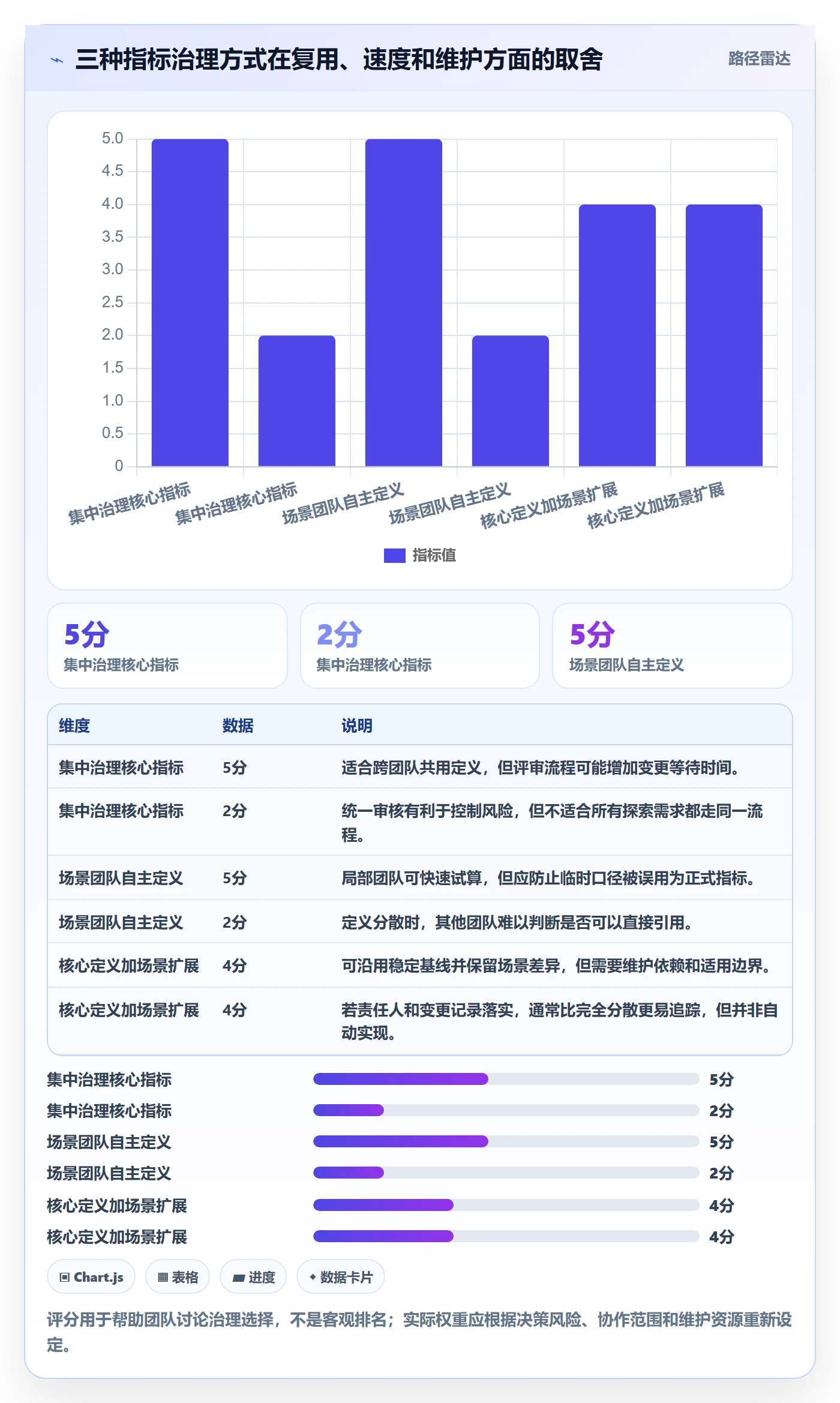Click the 表格 chip

coord(178,1277)
